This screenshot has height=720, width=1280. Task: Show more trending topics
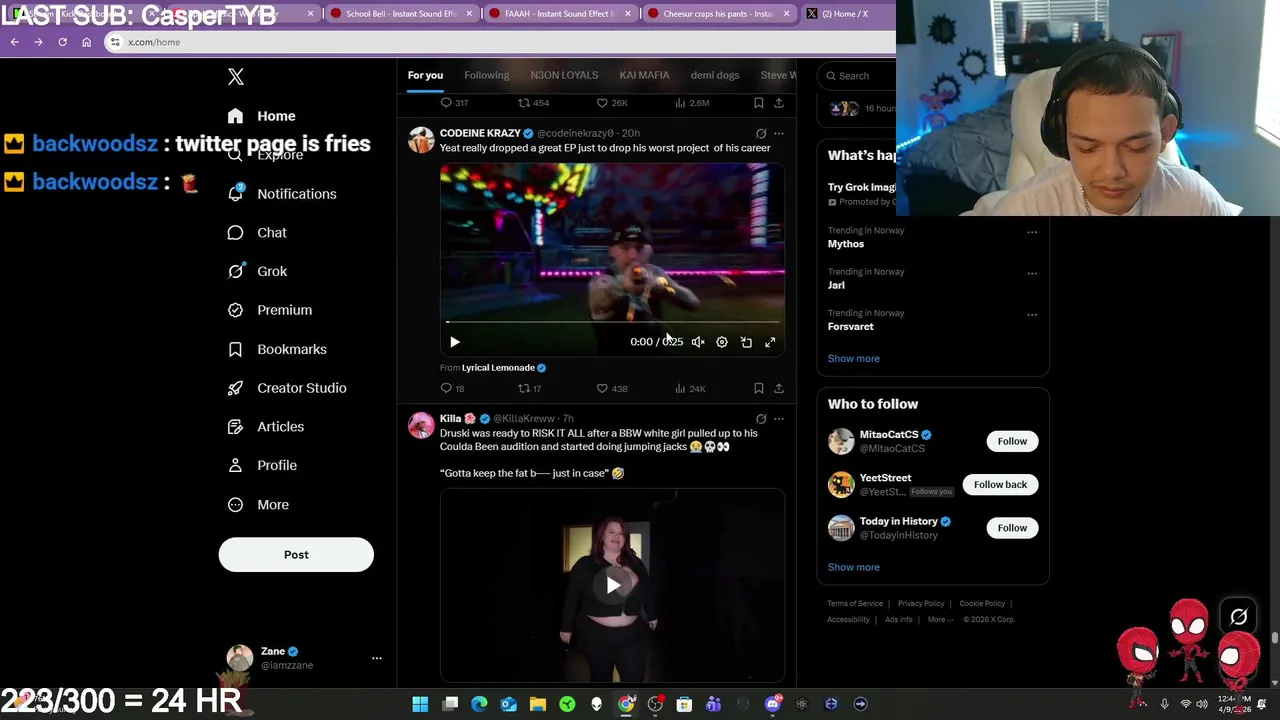tap(853, 359)
